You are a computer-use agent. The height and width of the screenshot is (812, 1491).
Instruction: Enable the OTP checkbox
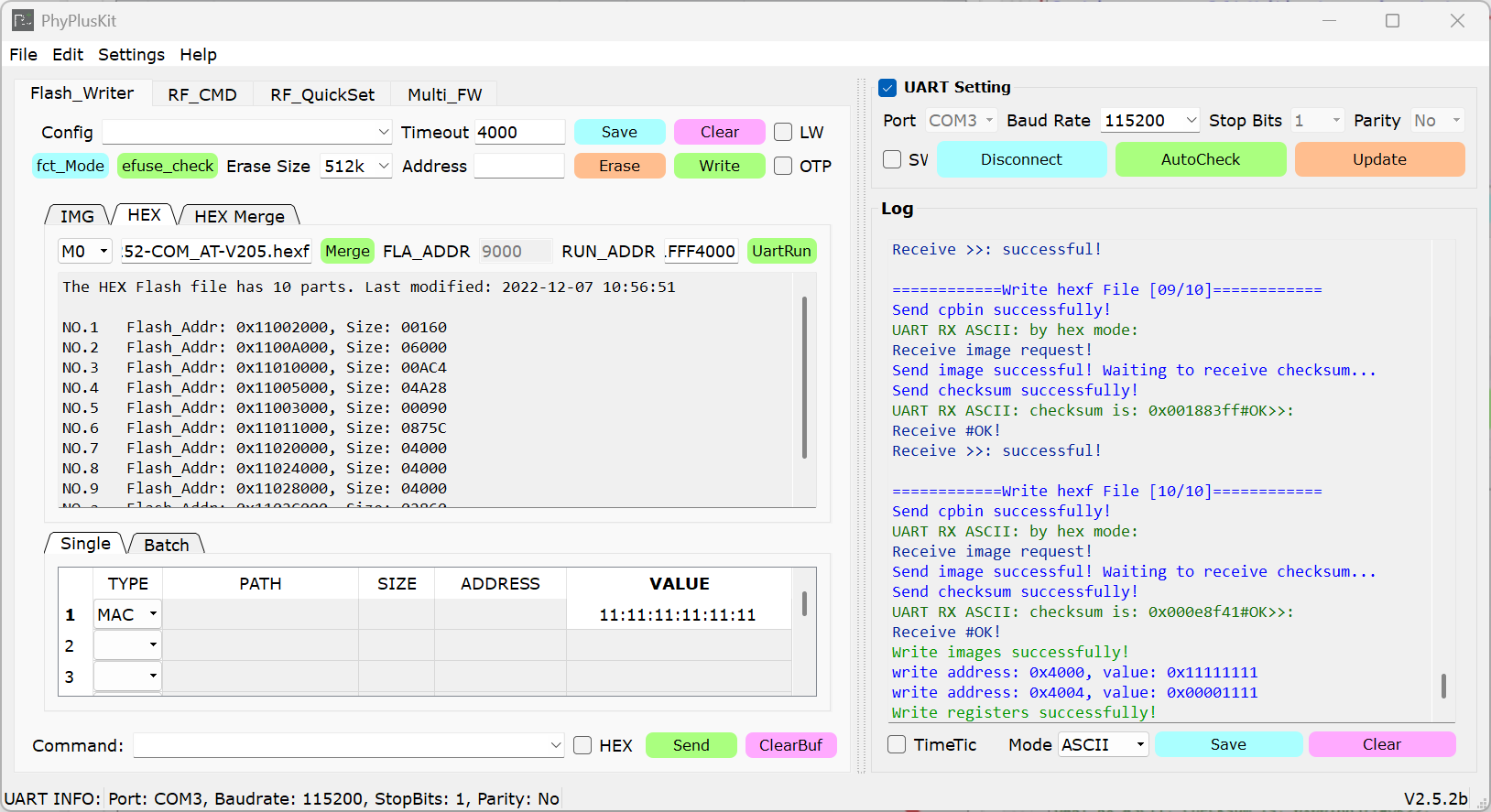(x=783, y=166)
